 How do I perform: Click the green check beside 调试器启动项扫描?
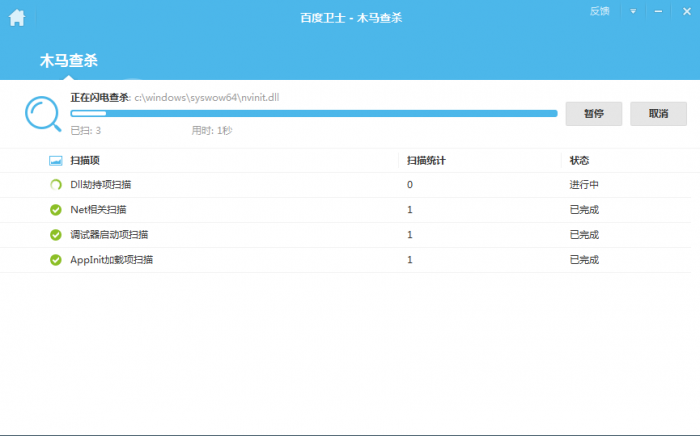pos(56,235)
